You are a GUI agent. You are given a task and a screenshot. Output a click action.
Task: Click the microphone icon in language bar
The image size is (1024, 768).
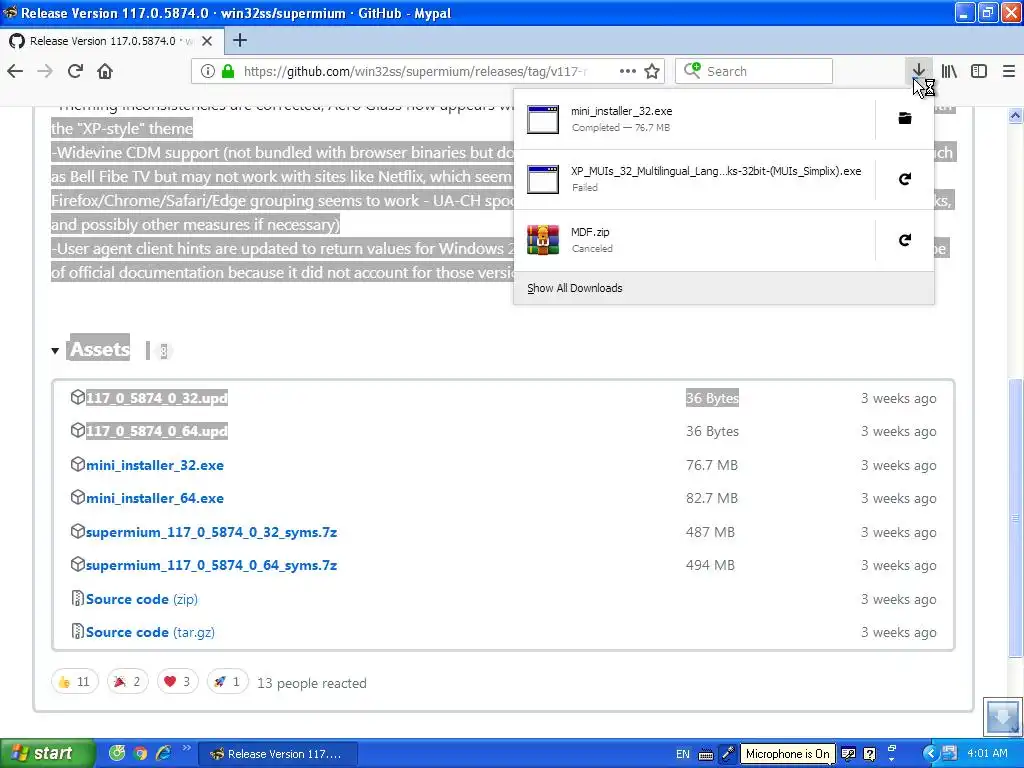click(x=728, y=754)
